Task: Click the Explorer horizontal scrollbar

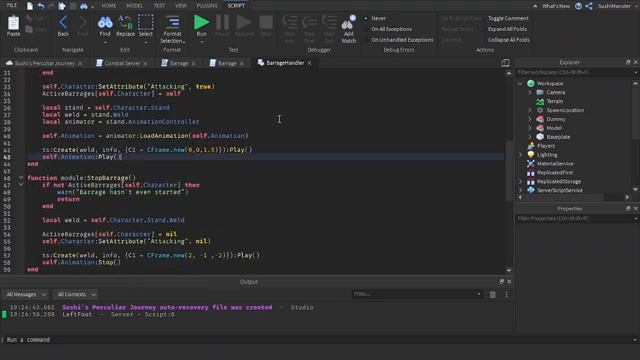Action: tap(563, 197)
